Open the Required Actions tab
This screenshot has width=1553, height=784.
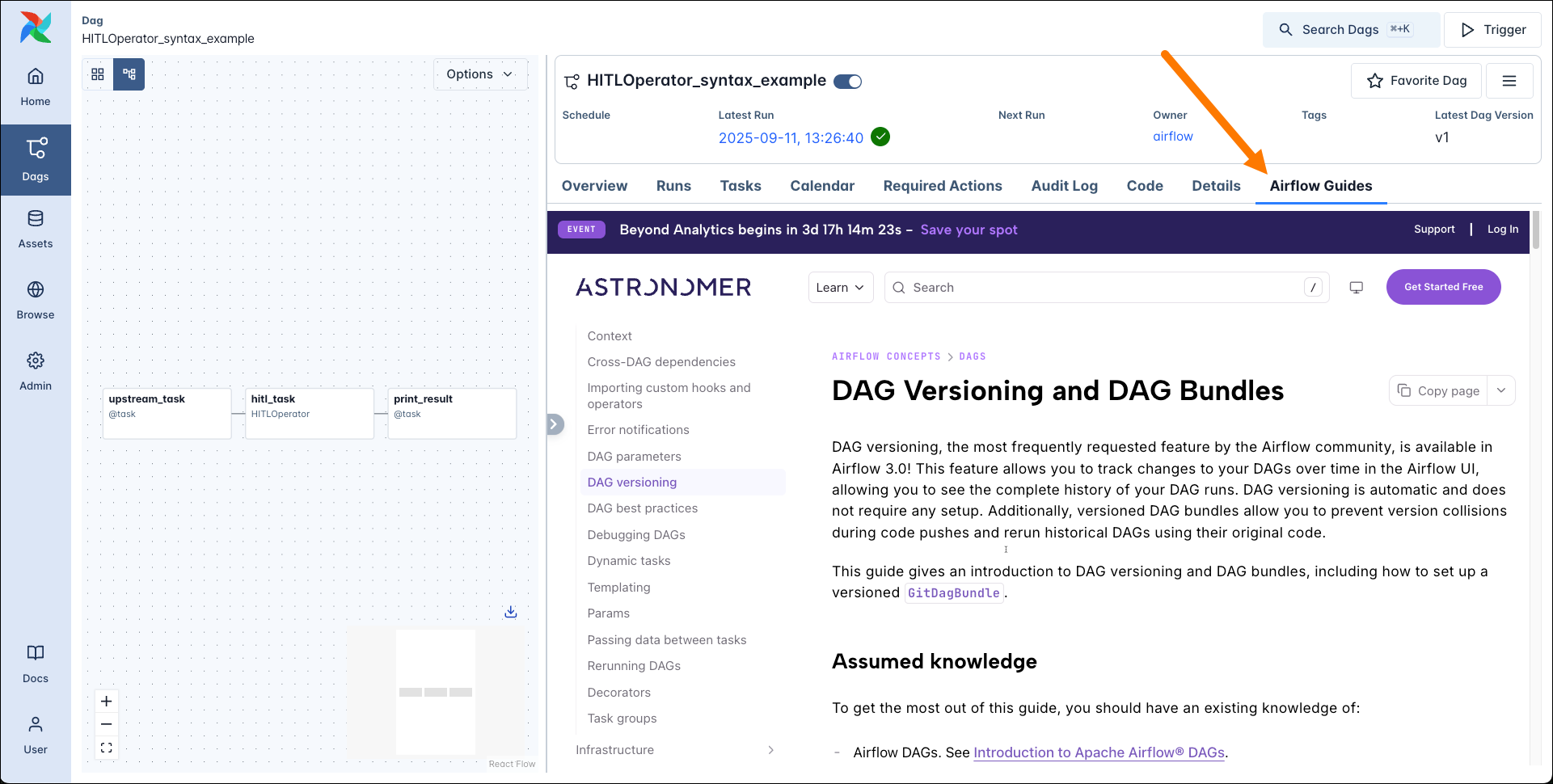[943, 186]
